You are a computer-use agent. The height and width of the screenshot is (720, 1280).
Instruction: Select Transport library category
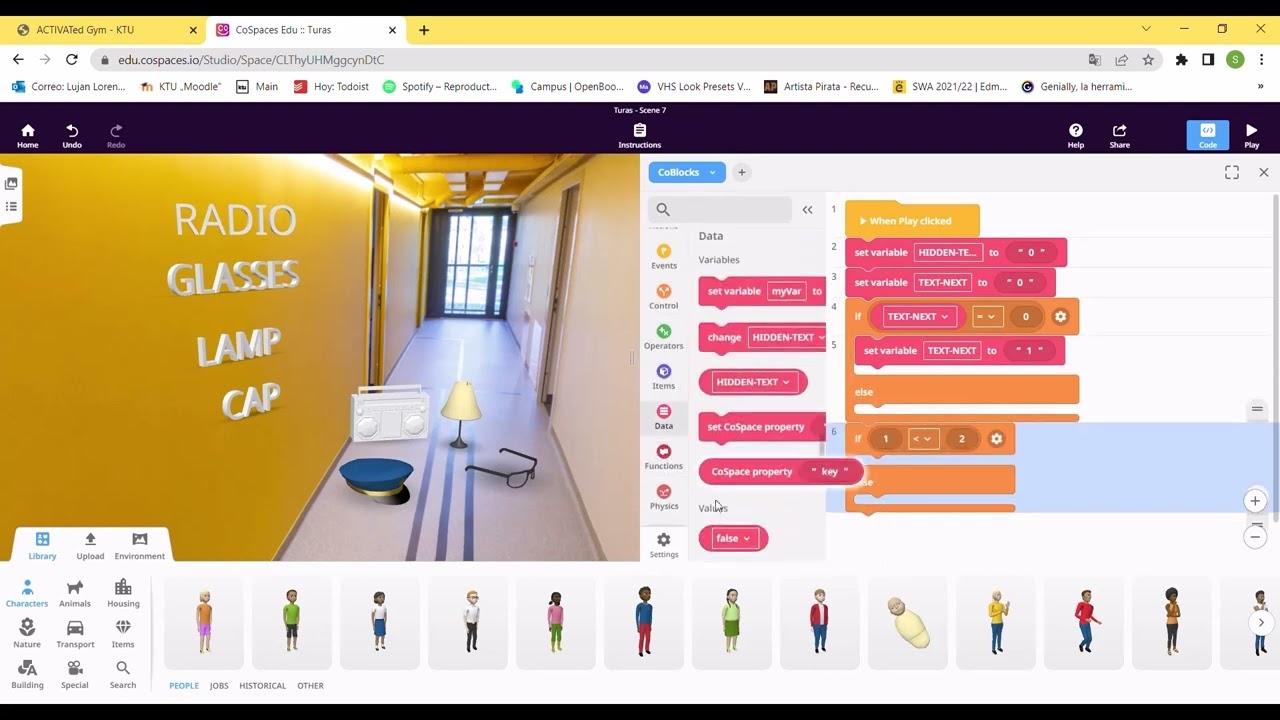(75, 634)
